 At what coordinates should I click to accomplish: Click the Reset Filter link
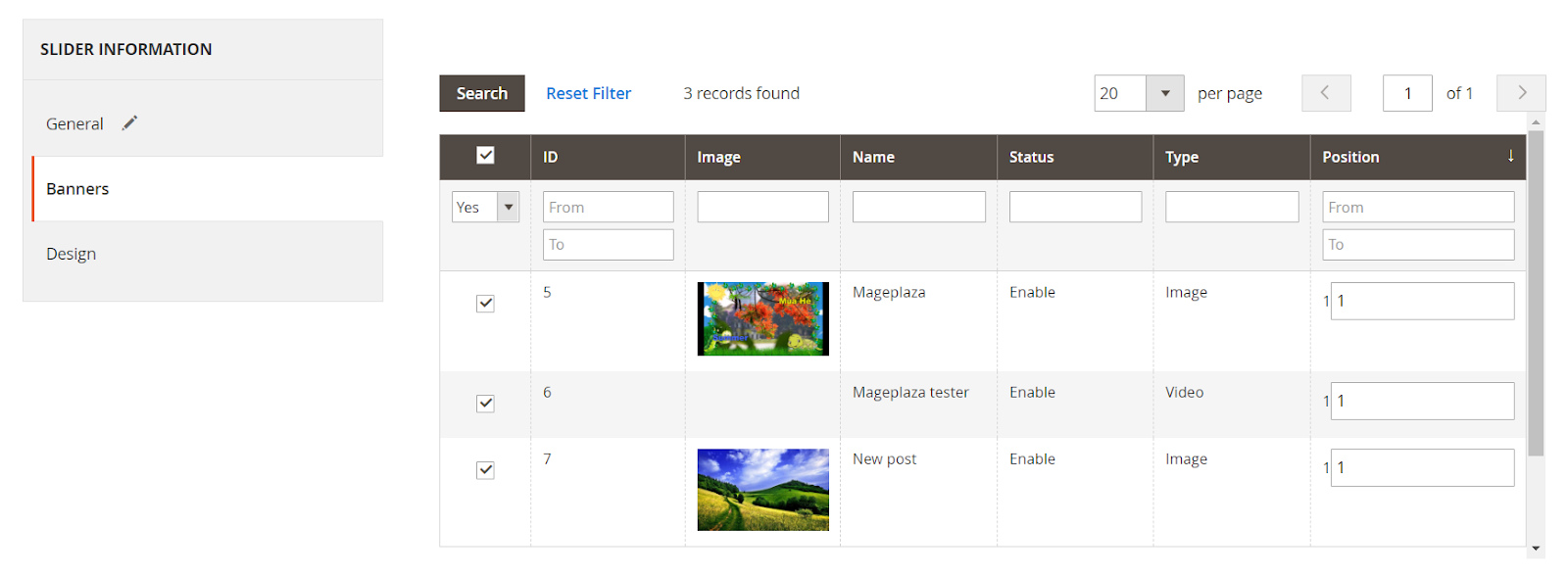click(588, 93)
